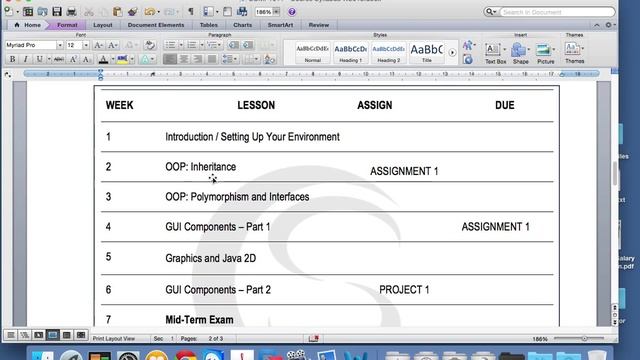Click the Shading paint bucket icon

click(269, 60)
